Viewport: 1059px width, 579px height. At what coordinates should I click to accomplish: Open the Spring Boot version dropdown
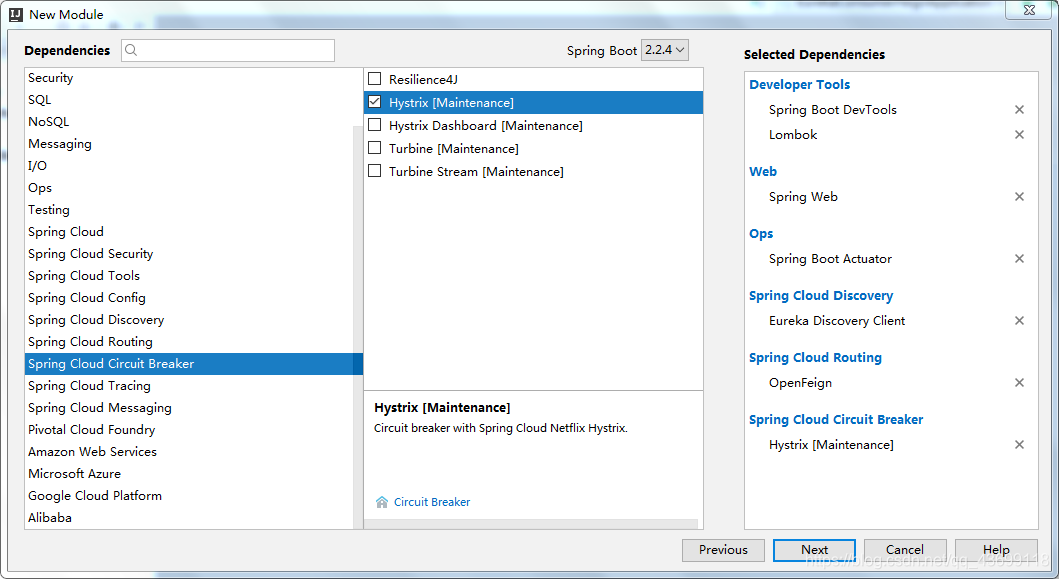(665, 50)
